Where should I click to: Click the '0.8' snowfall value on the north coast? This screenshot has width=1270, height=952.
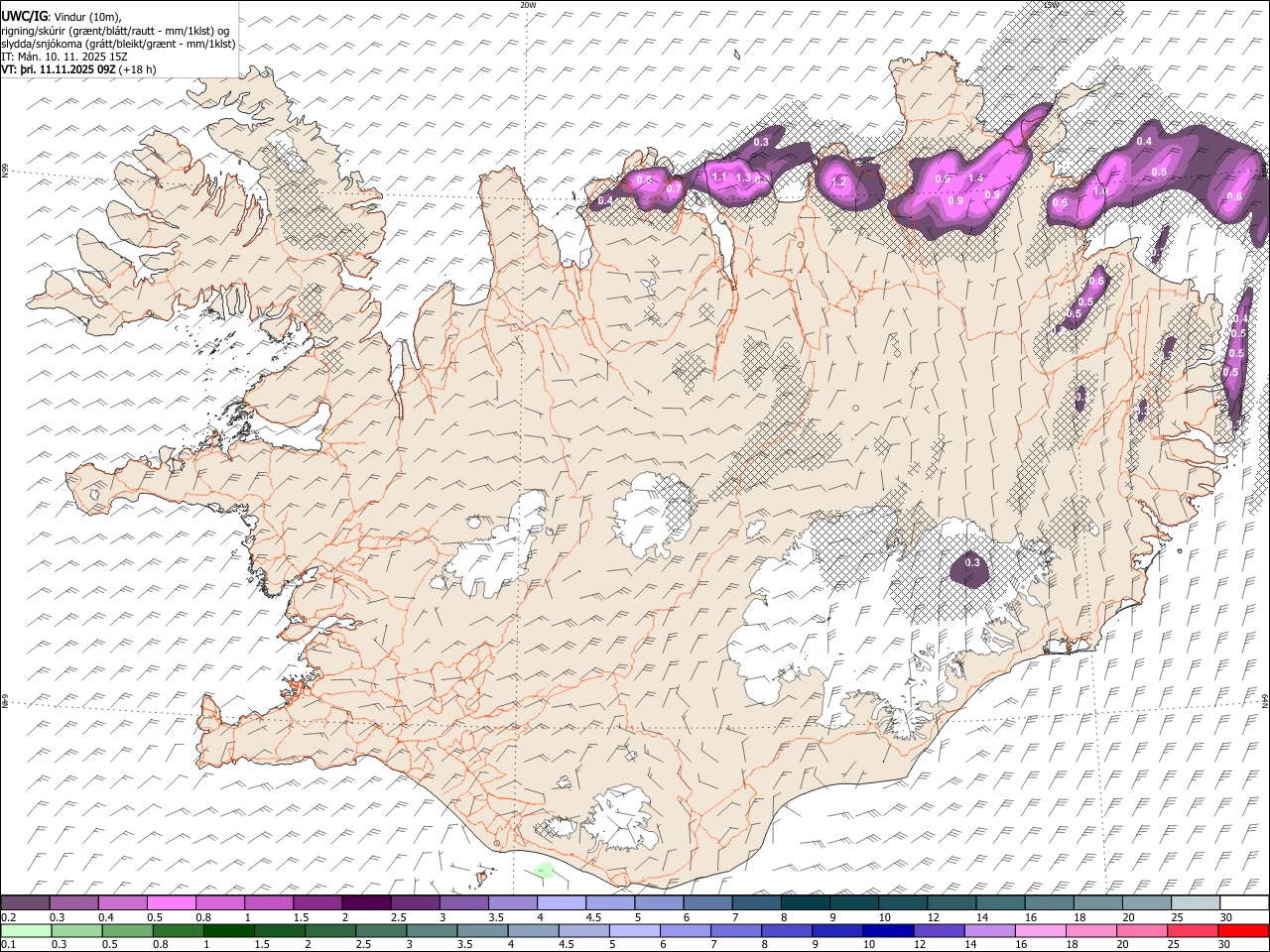pyautogui.click(x=643, y=179)
